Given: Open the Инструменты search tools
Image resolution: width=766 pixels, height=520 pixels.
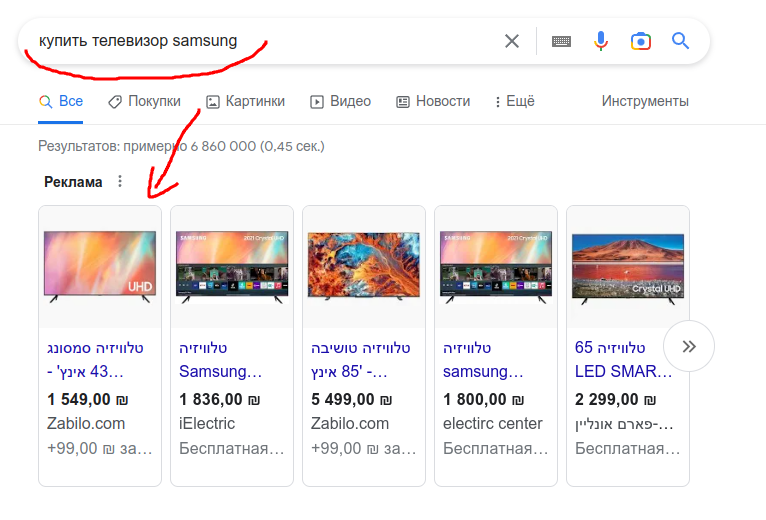Looking at the screenshot, I should 645,101.
